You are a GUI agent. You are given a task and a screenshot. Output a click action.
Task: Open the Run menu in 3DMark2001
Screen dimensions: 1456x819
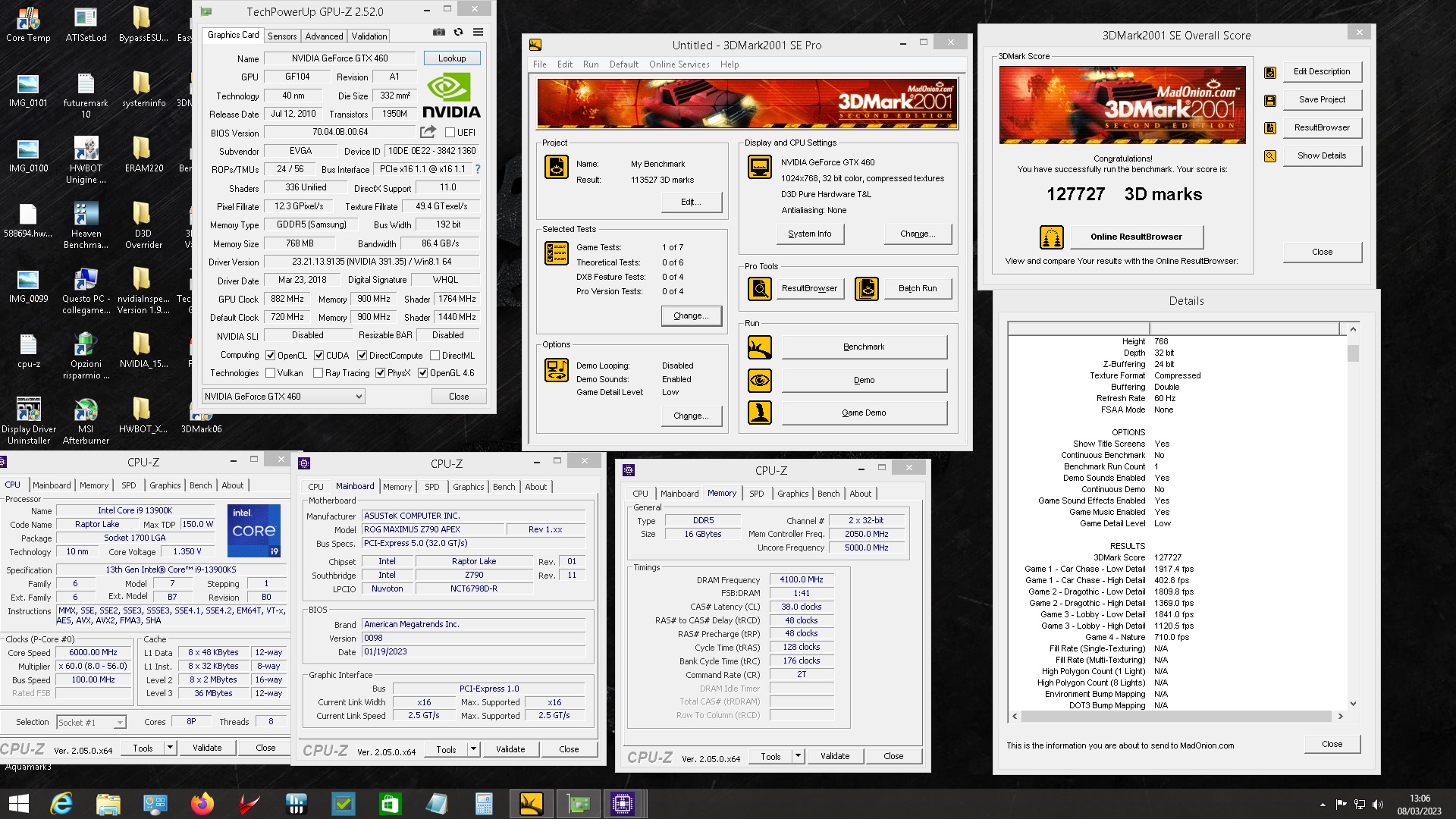point(591,64)
